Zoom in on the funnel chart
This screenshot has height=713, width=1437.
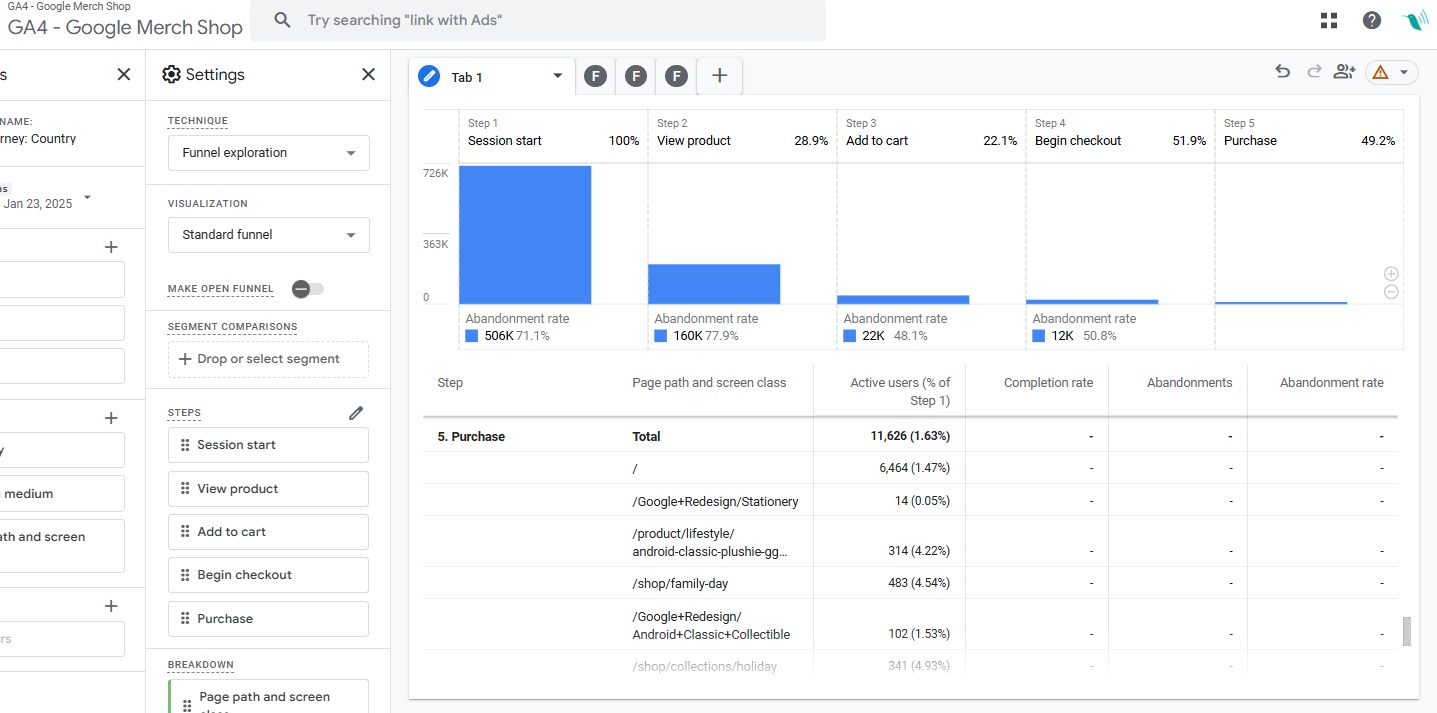(x=1391, y=274)
